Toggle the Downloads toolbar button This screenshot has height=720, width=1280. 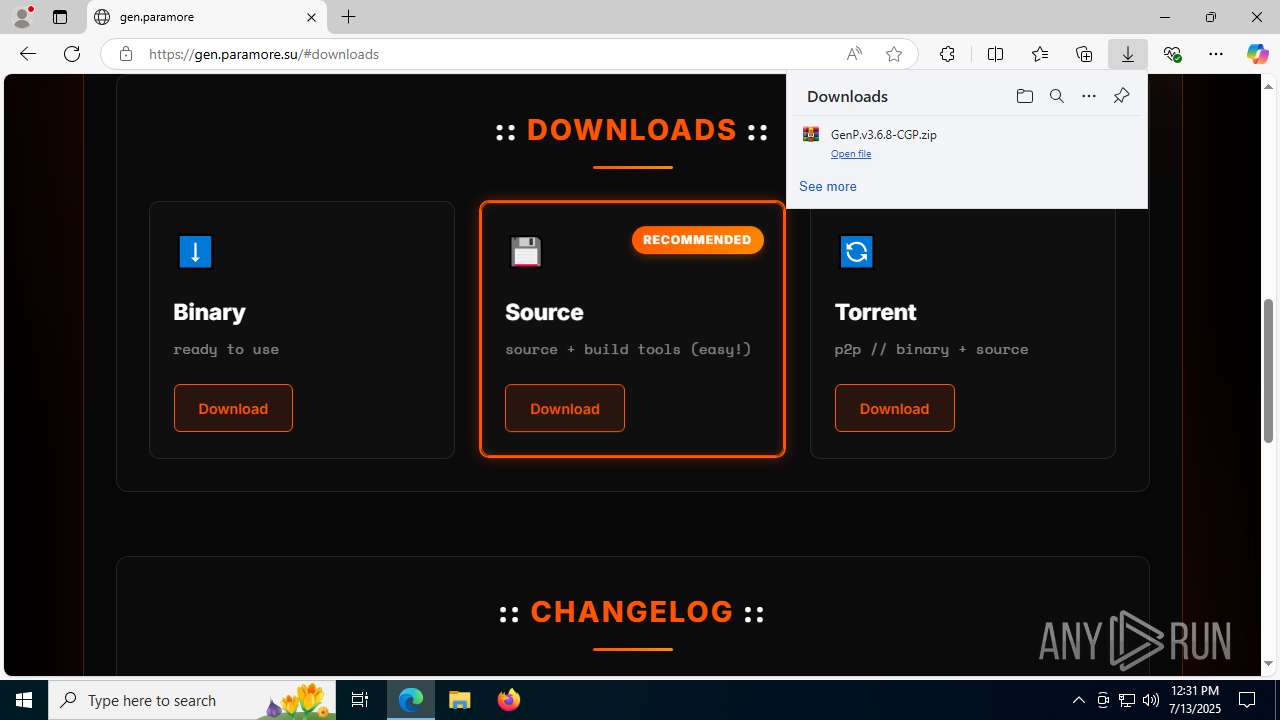[1128, 54]
